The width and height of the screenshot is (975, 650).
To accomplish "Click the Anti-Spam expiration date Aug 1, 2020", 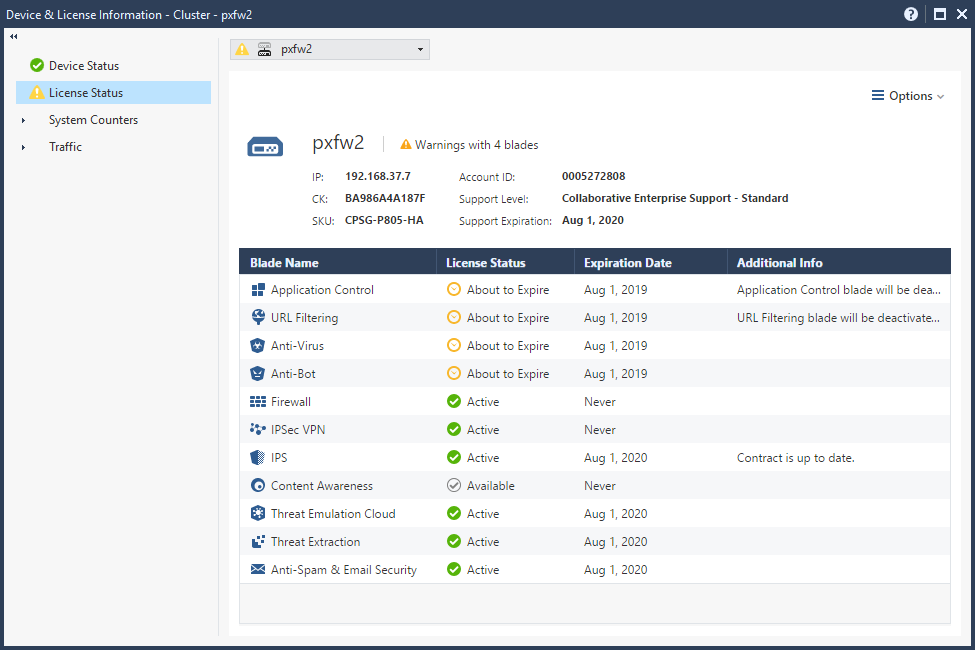I will tap(616, 570).
